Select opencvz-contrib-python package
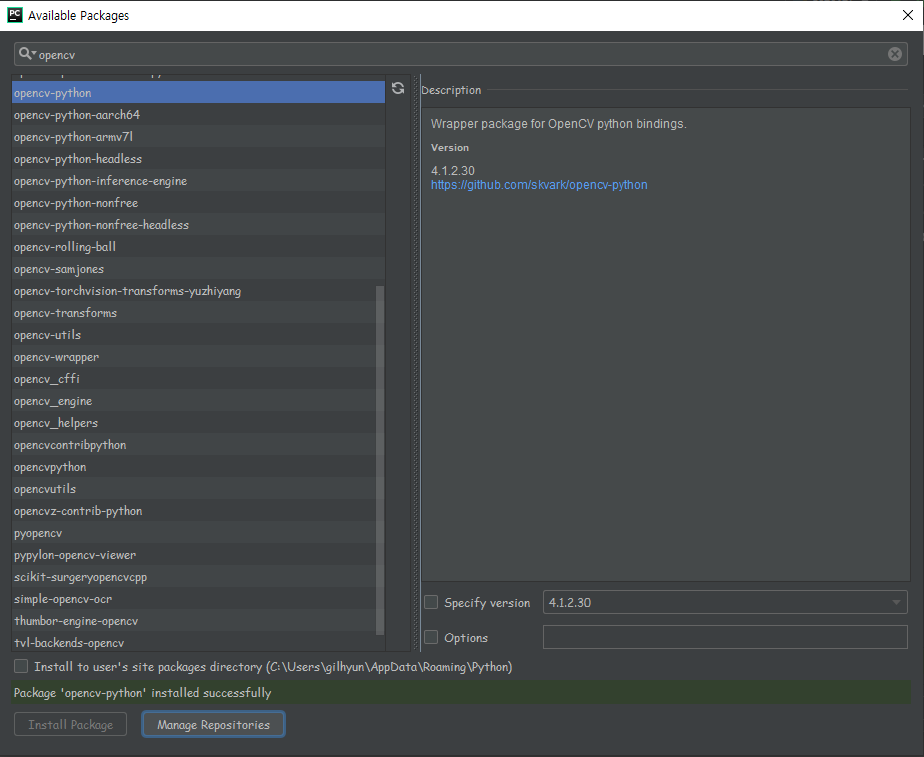This screenshot has width=924, height=757. (193, 511)
